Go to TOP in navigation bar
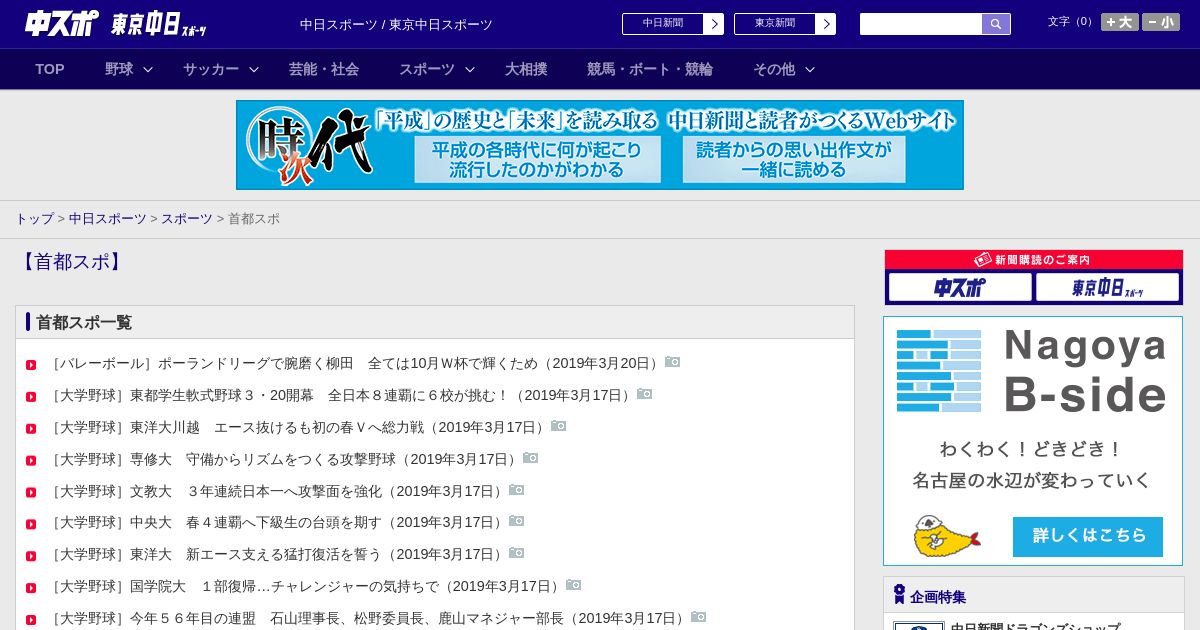This screenshot has width=1200, height=630. 50,69
